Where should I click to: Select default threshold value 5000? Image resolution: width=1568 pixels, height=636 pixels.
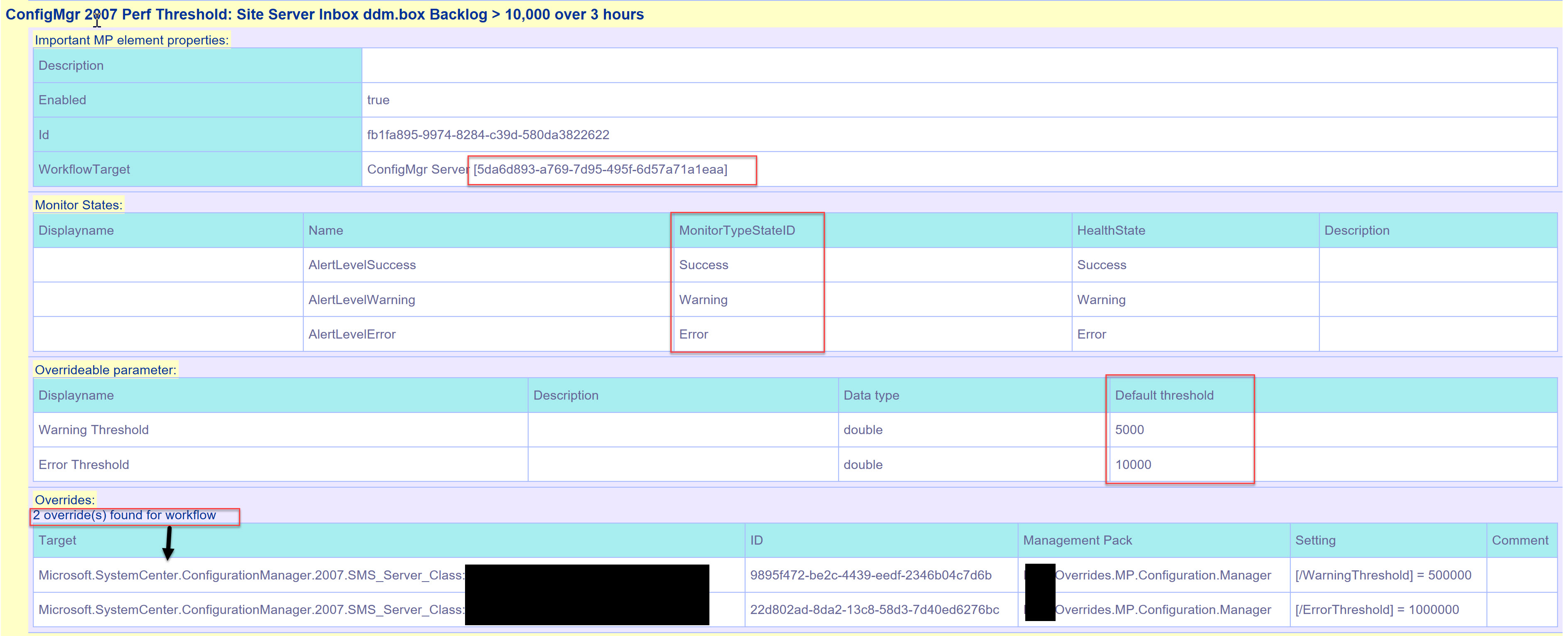point(1129,430)
